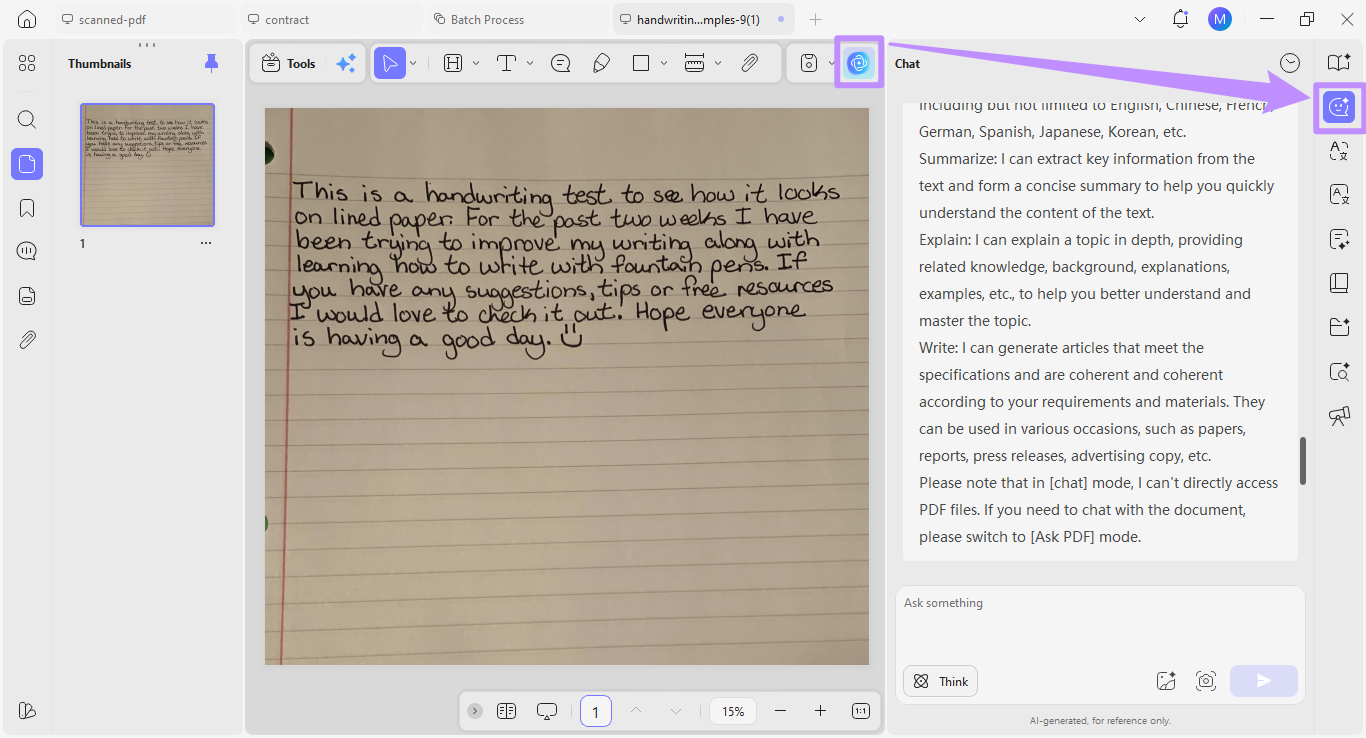Open the translate selection icon in right sidebar
1366x738 pixels.
tap(1339, 151)
